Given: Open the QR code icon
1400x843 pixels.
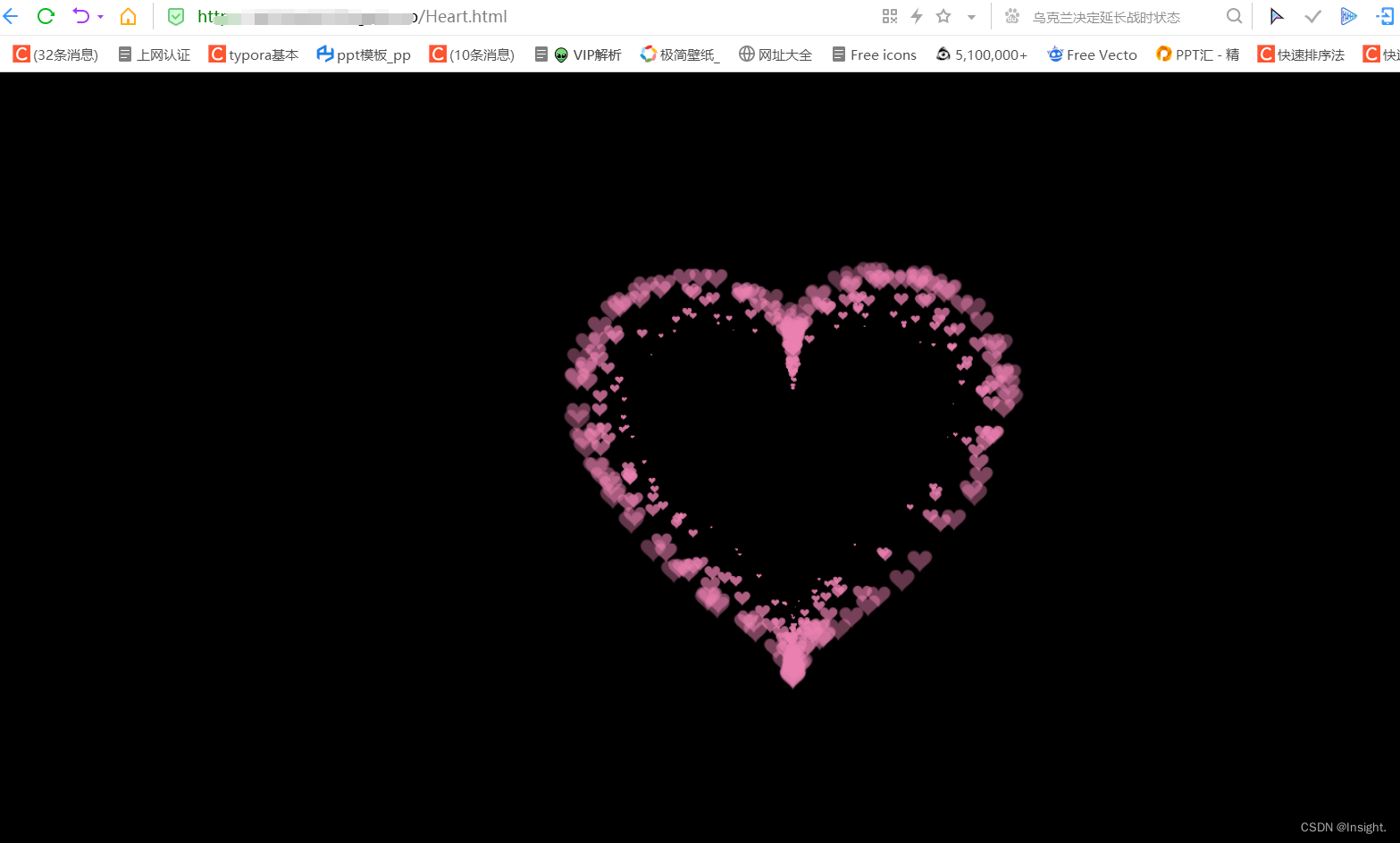Looking at the screenshot, I should pyautogui.click(x=889, y=16).
